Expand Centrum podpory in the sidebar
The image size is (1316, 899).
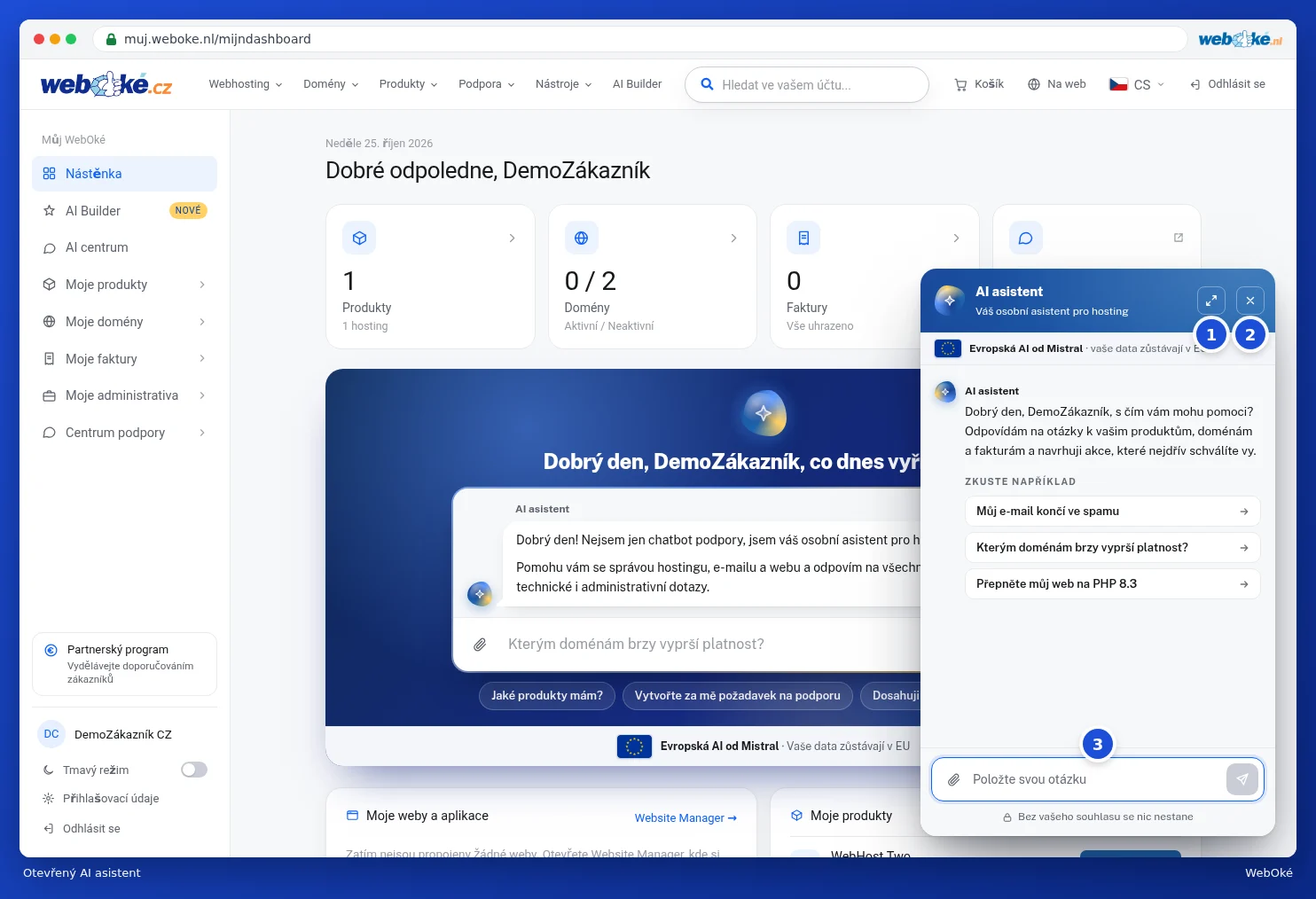click(124, 433)
